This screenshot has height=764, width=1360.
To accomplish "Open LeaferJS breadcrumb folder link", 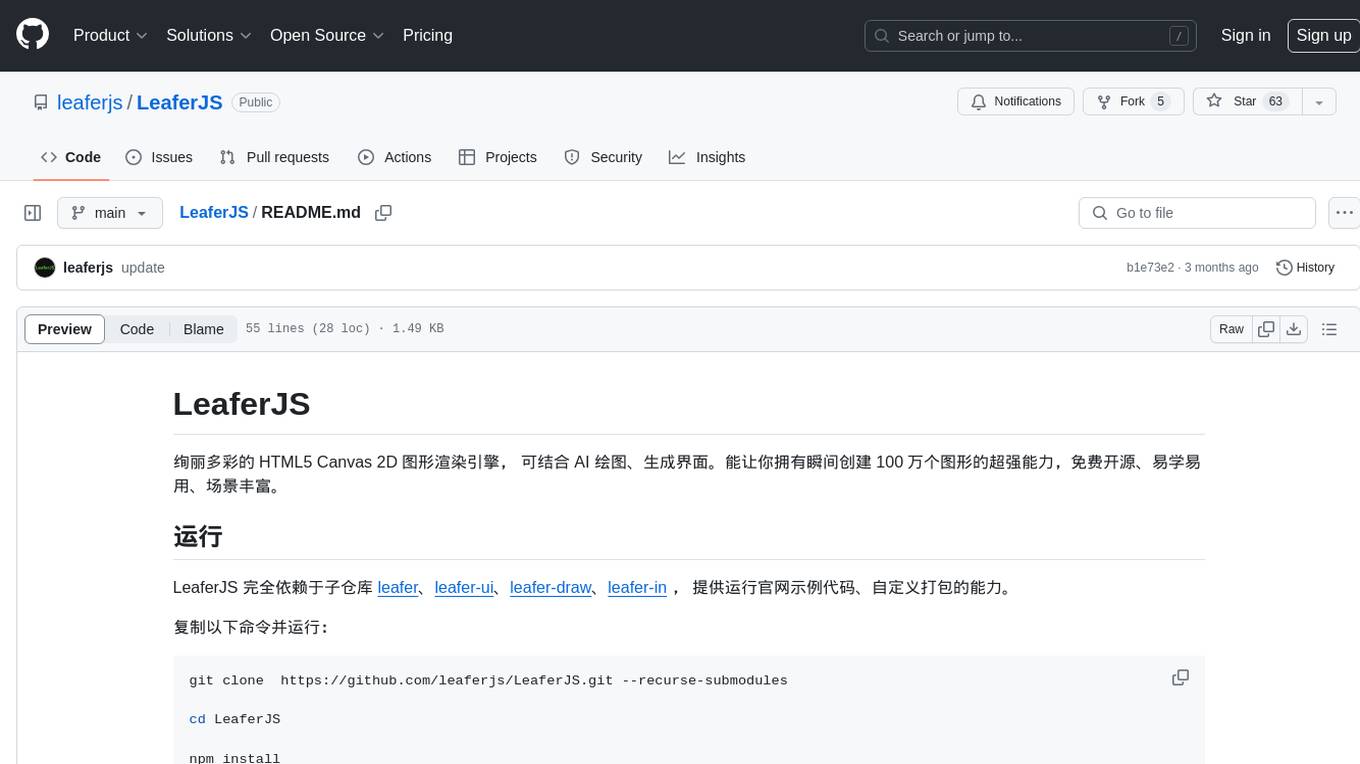I will 214,212.
